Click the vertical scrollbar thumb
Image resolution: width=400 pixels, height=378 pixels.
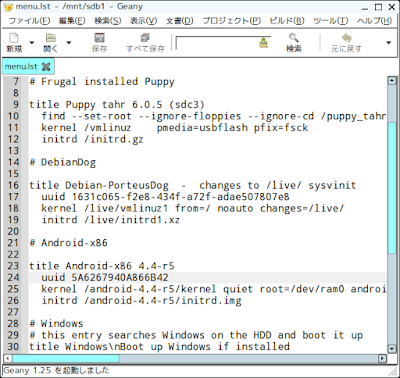[392, 188]
